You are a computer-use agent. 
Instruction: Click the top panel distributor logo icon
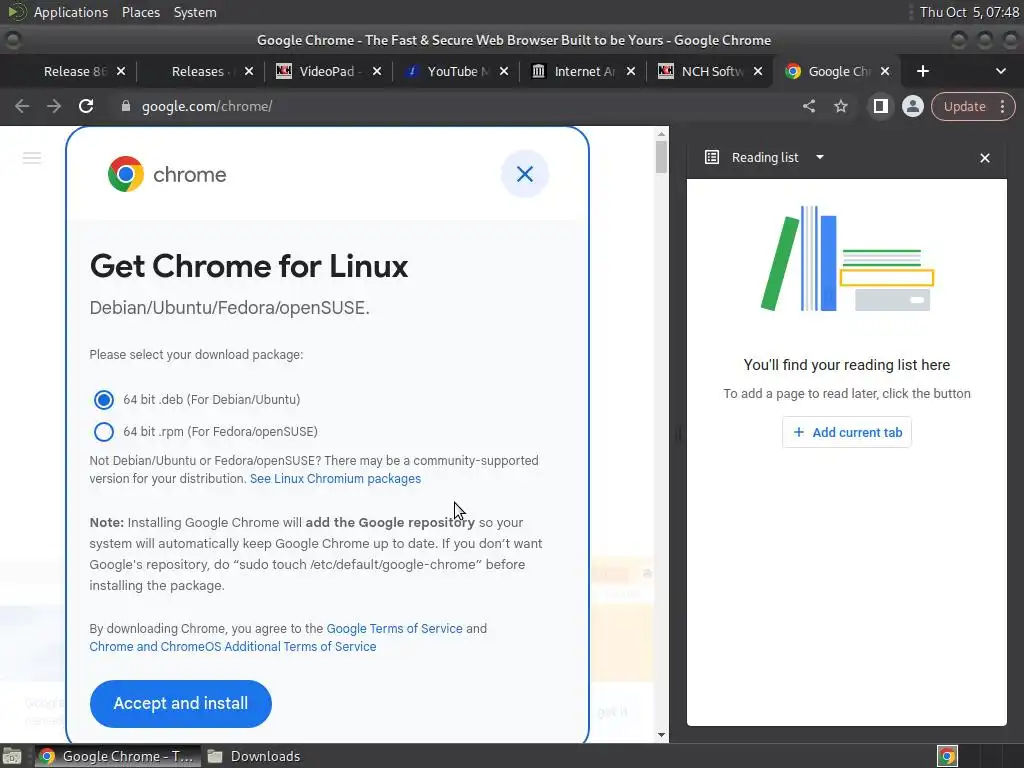16,12
